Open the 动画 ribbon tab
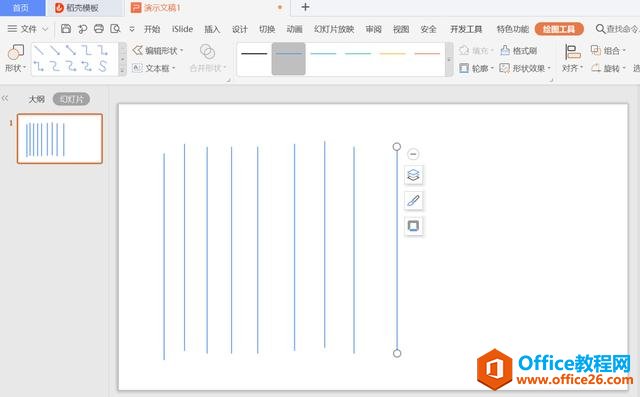The height and width of the screenshot is (397, 640). pyautogui.click(x=294, y=29)
